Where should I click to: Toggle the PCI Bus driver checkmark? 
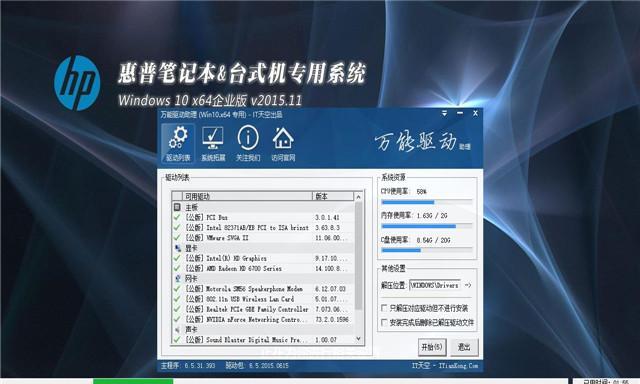click(177, 217)
